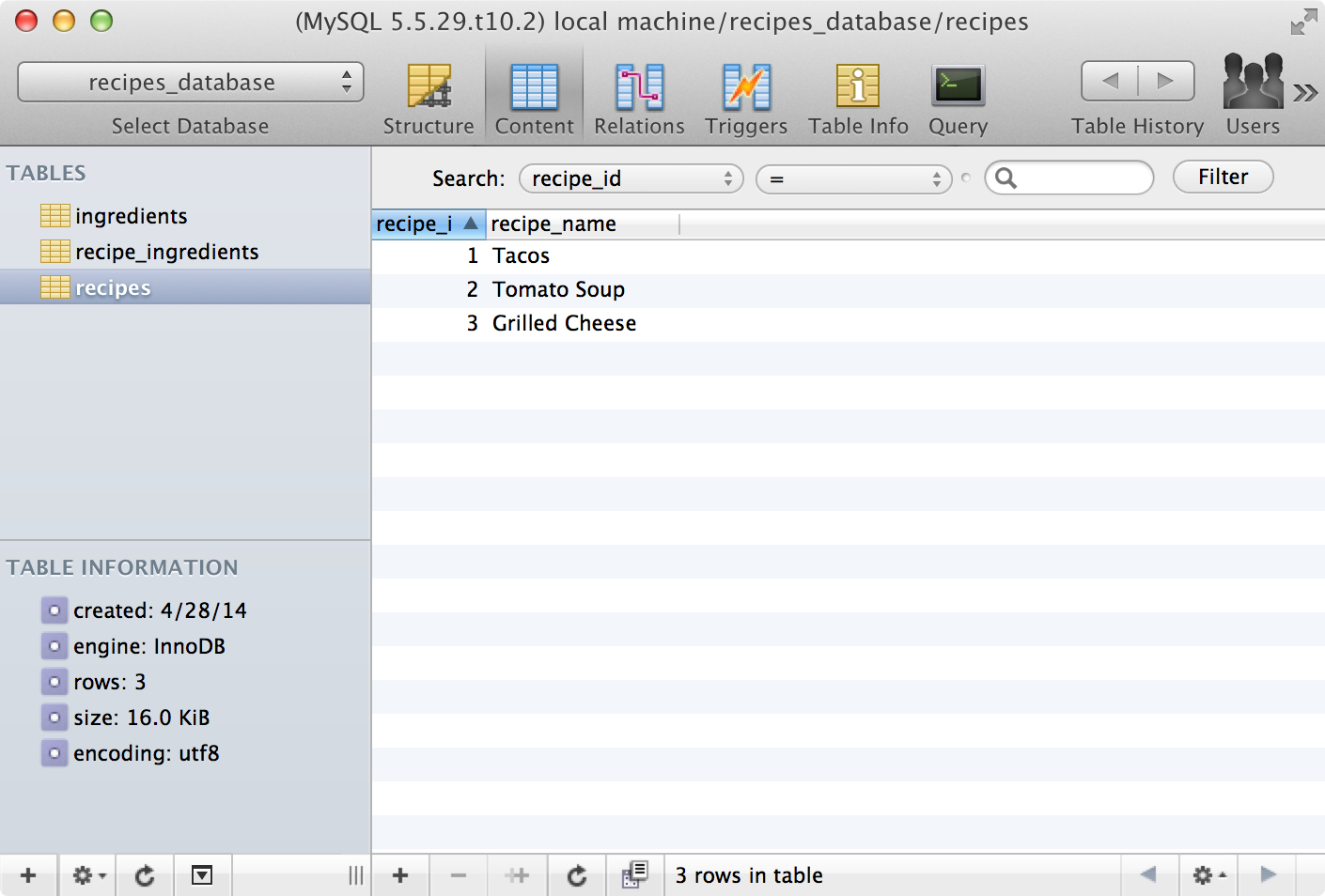The image size is (1325, 896).
Task: Open the Query editor
Action: click(958, 99)
